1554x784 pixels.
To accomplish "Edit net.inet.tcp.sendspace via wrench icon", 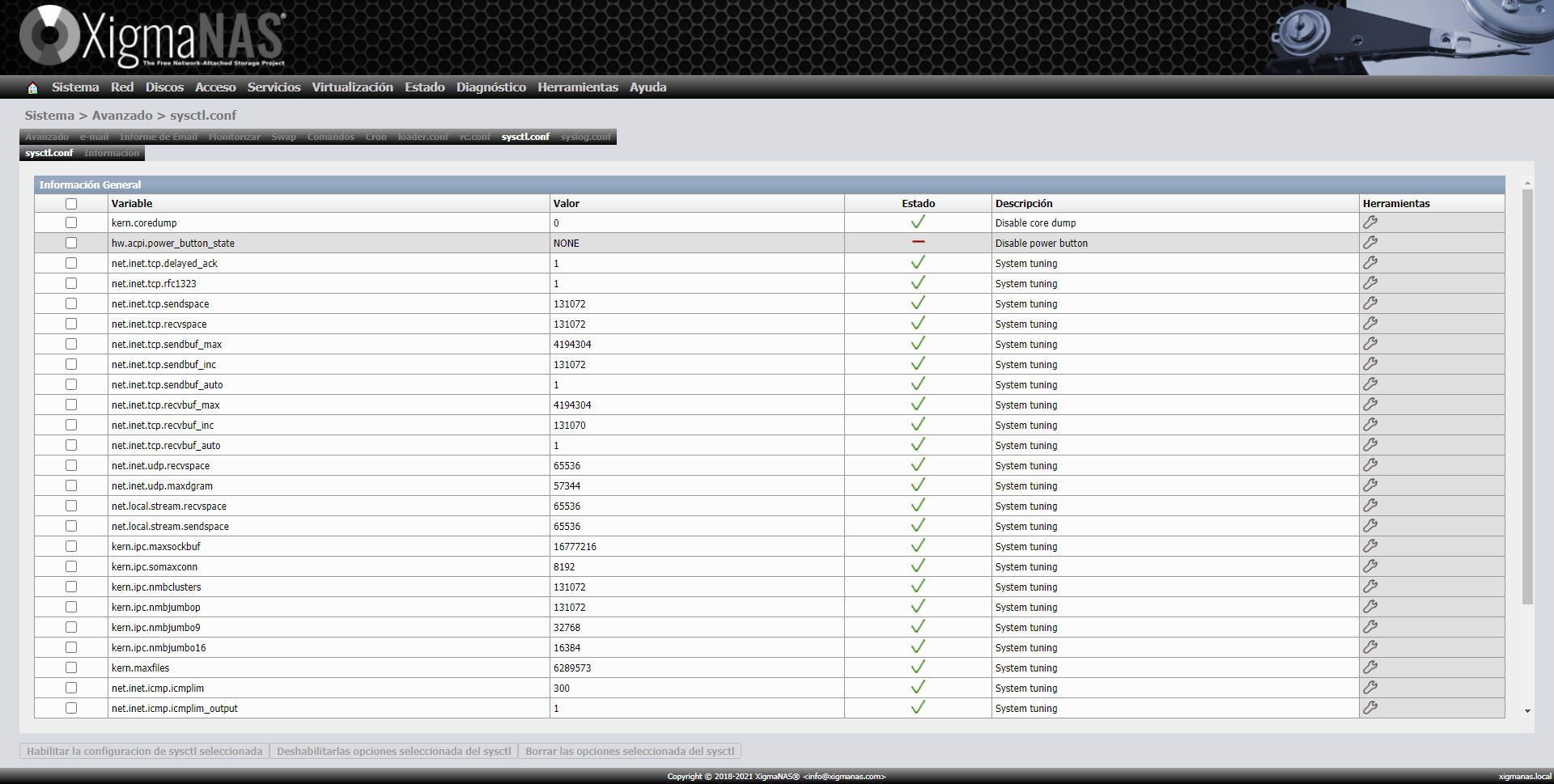I will tap(1370, 303).
